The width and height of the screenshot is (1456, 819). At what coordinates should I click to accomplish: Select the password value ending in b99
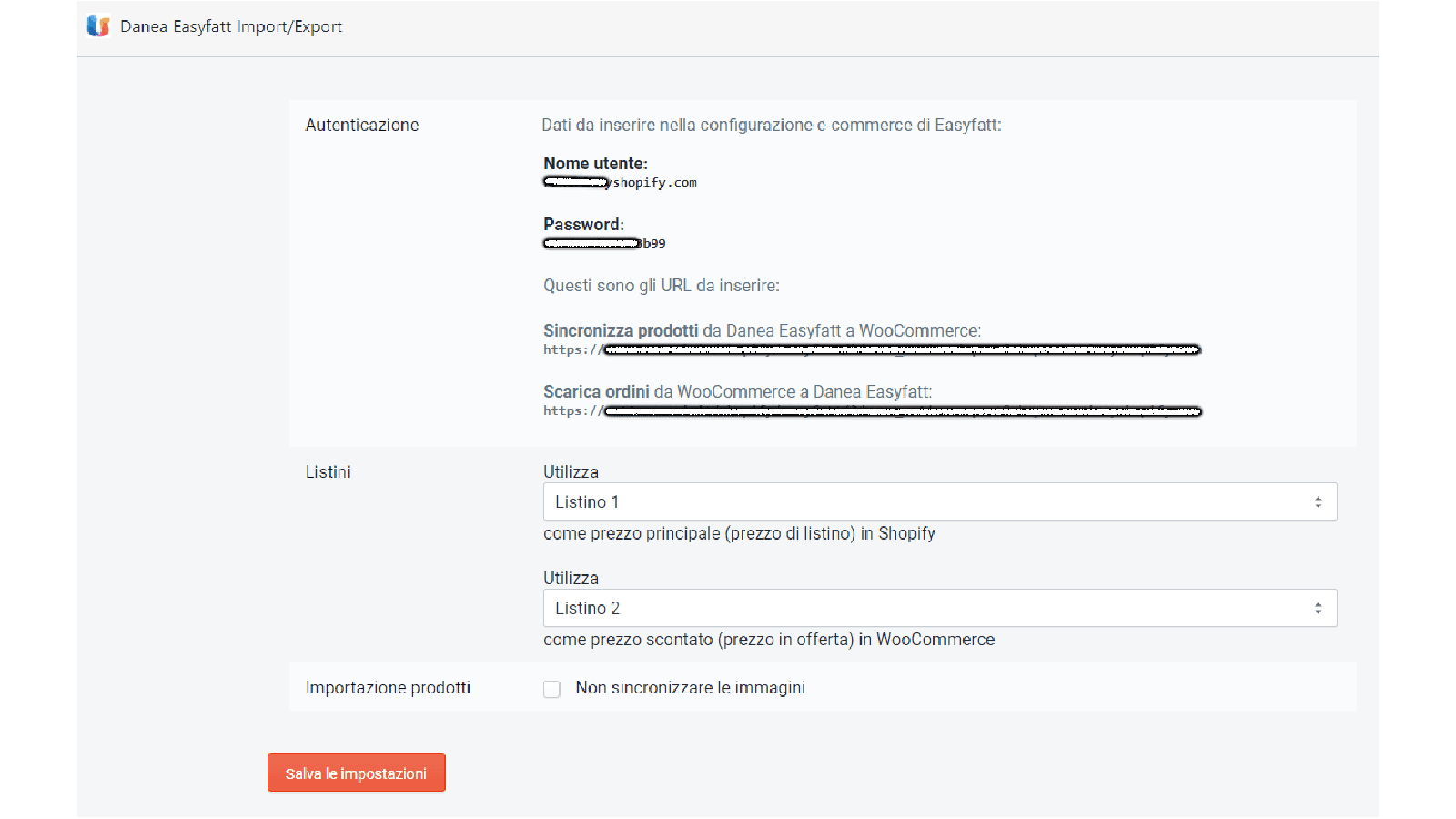[604, 244]
